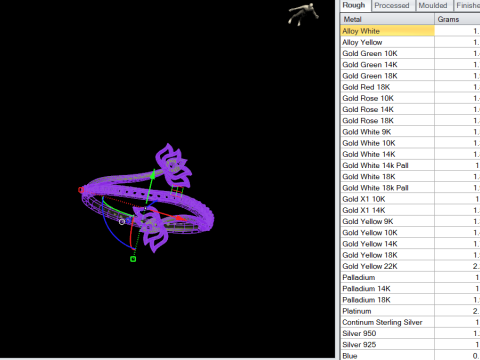Select Gold White 14K metal
Screen dimensions: 480x360
[410, 154]
